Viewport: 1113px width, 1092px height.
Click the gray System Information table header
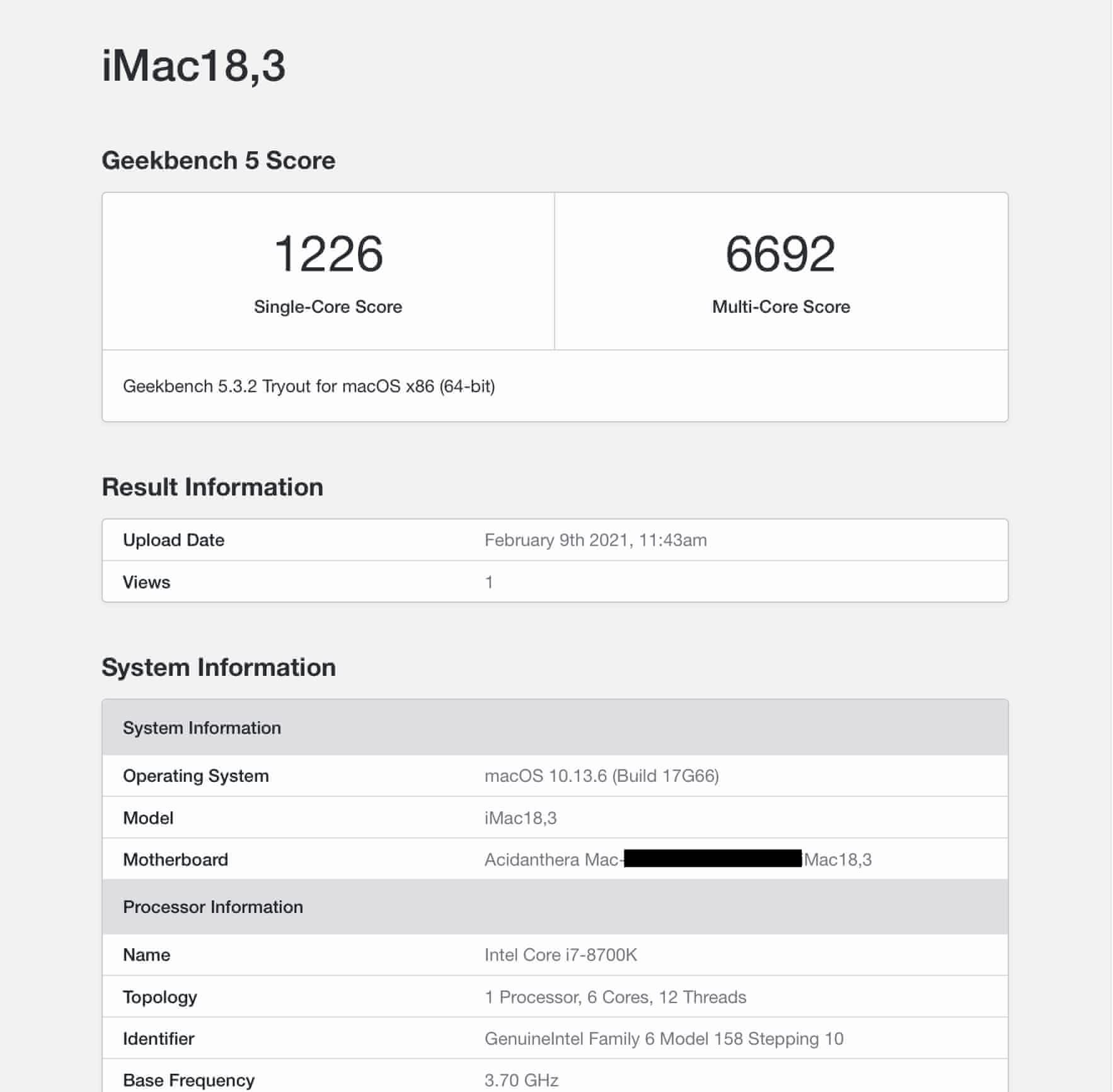tap(202, 728)
